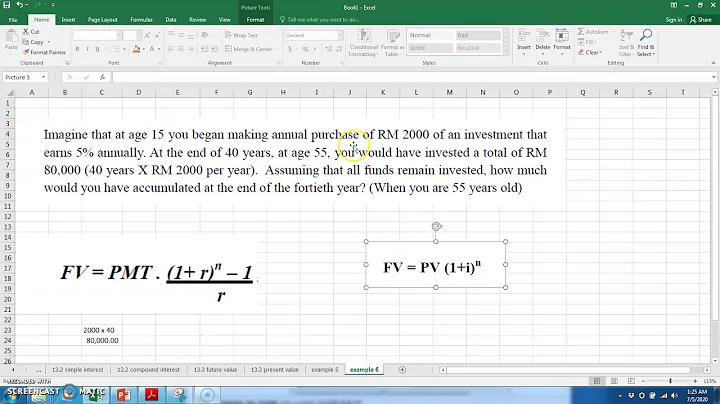The height and width of the screenshot is (404, 720).
Task: Click the Cut scissors button
Action: [31, 32]
